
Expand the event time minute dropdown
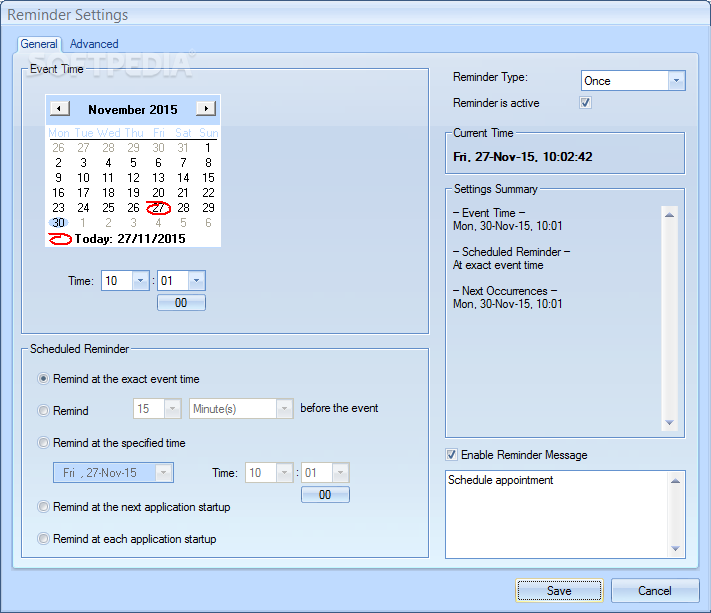[197, 281]
